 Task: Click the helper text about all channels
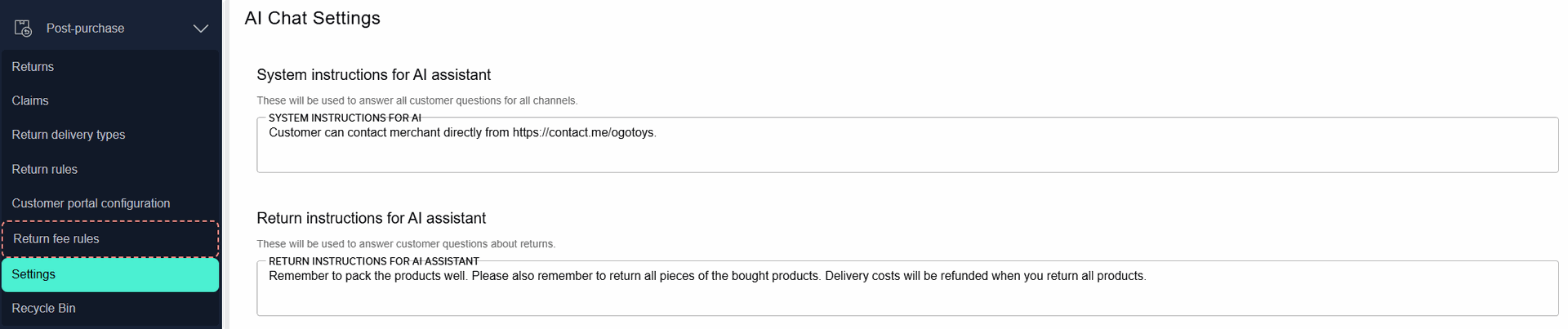click(x=416, y=100)
